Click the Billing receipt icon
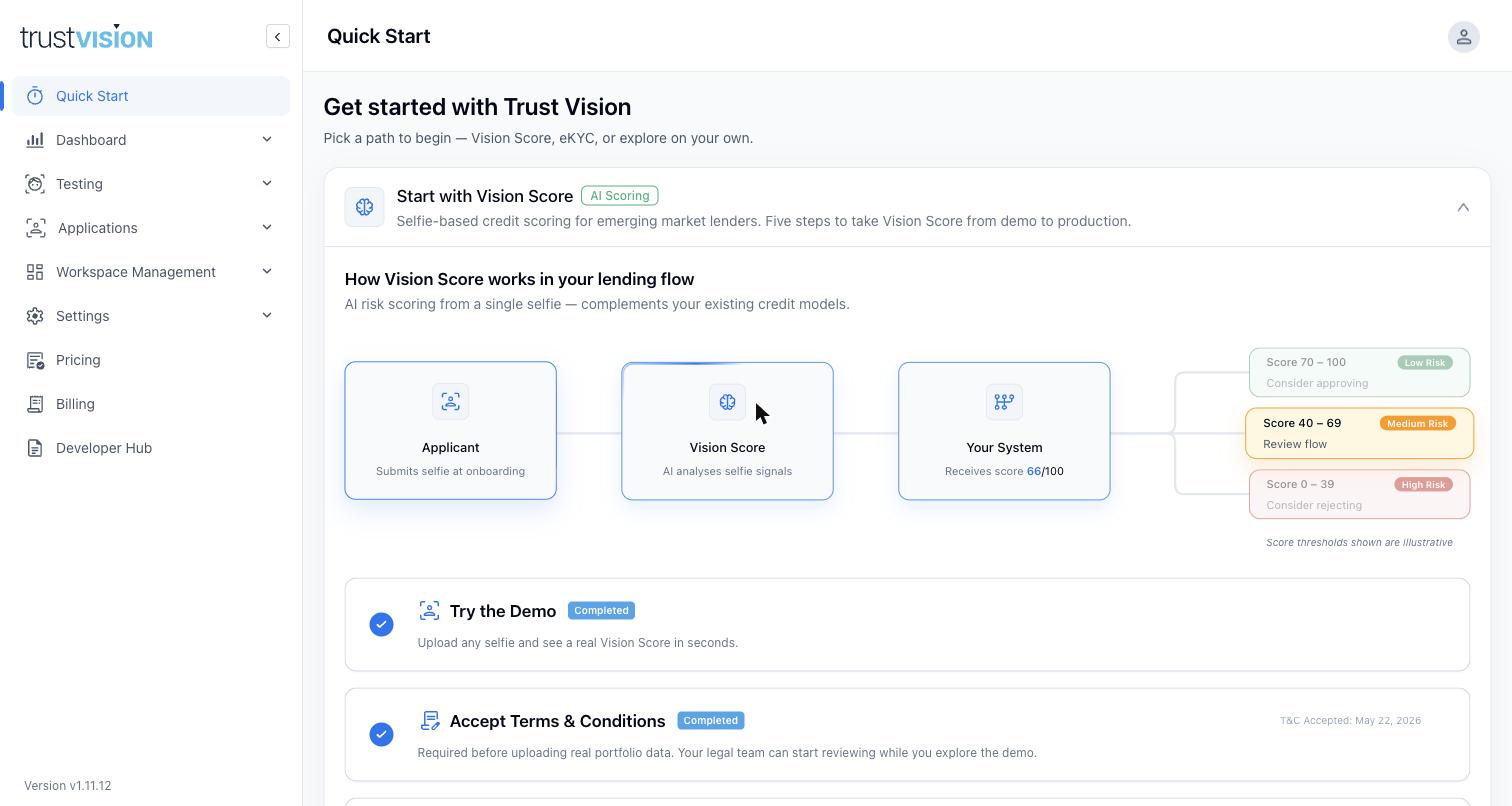Screen dimensions: 1512x806 pos(35,404)
